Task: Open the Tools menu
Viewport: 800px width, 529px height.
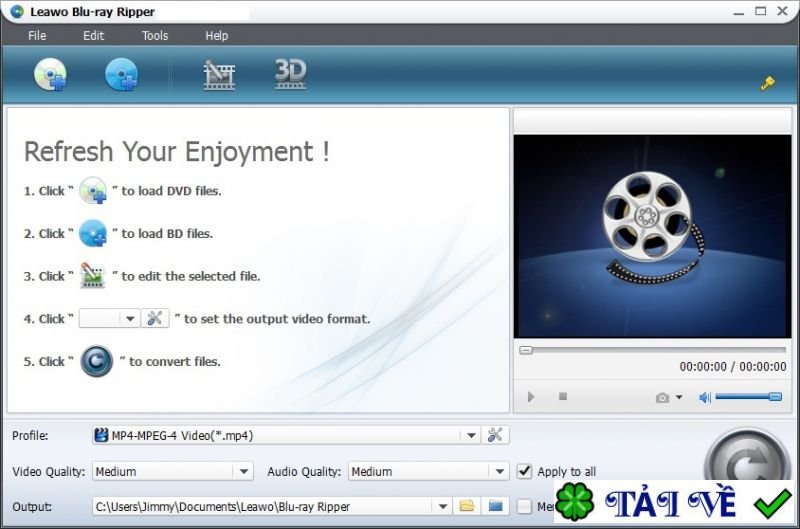Action: pos(155,35)
